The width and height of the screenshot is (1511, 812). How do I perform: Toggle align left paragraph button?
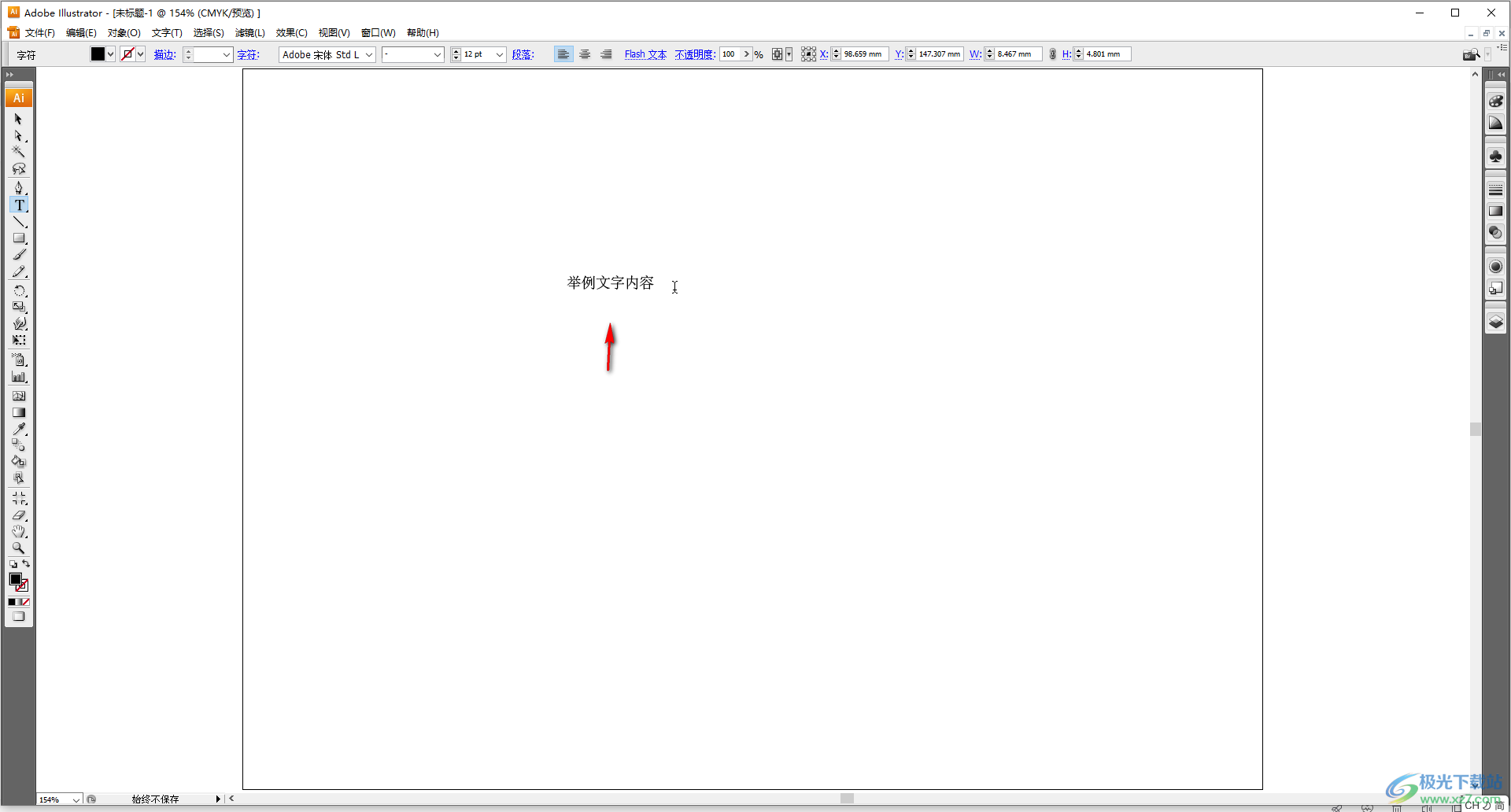tap(563, 54)
